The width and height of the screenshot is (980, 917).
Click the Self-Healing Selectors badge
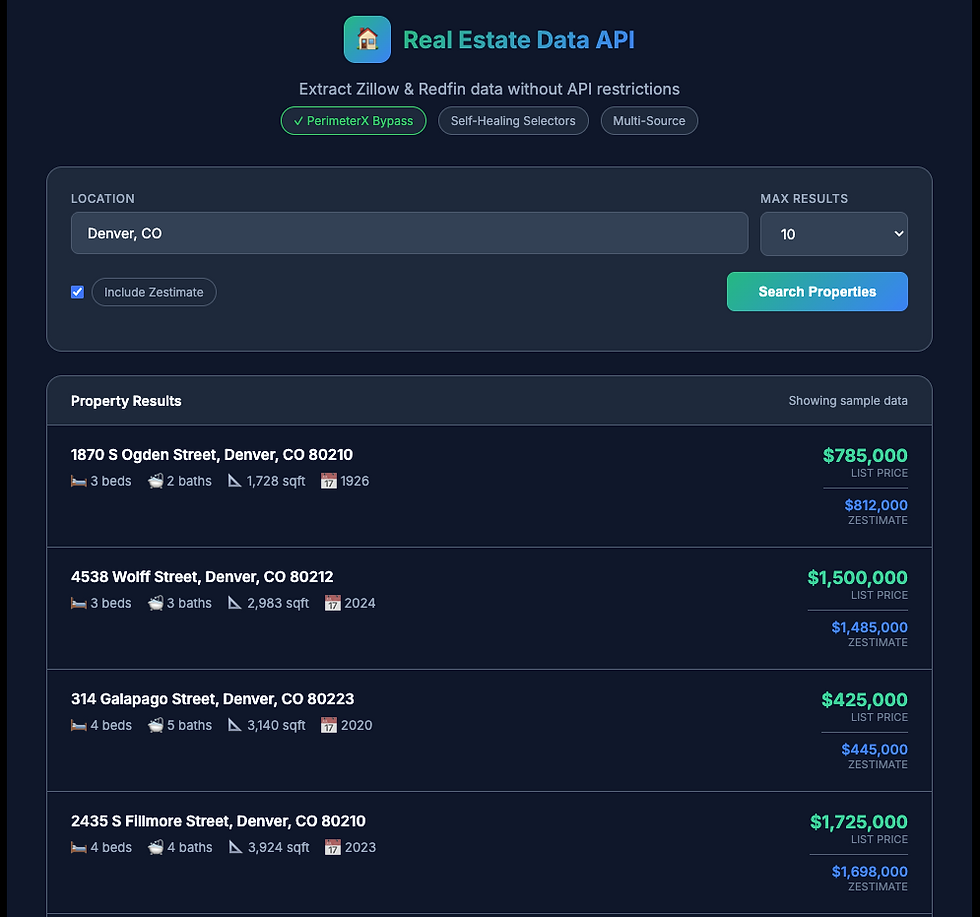pyautogui.click(x=513, y=121)
